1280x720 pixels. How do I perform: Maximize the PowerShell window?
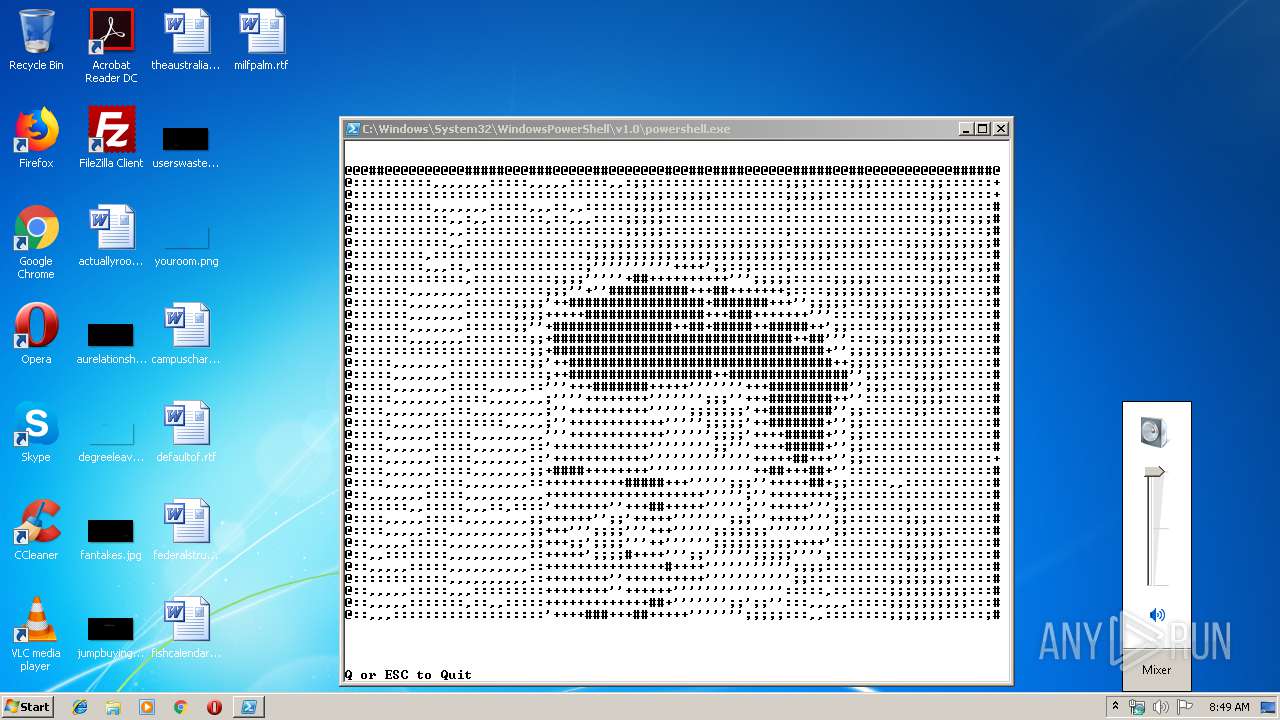click(983, 129)
